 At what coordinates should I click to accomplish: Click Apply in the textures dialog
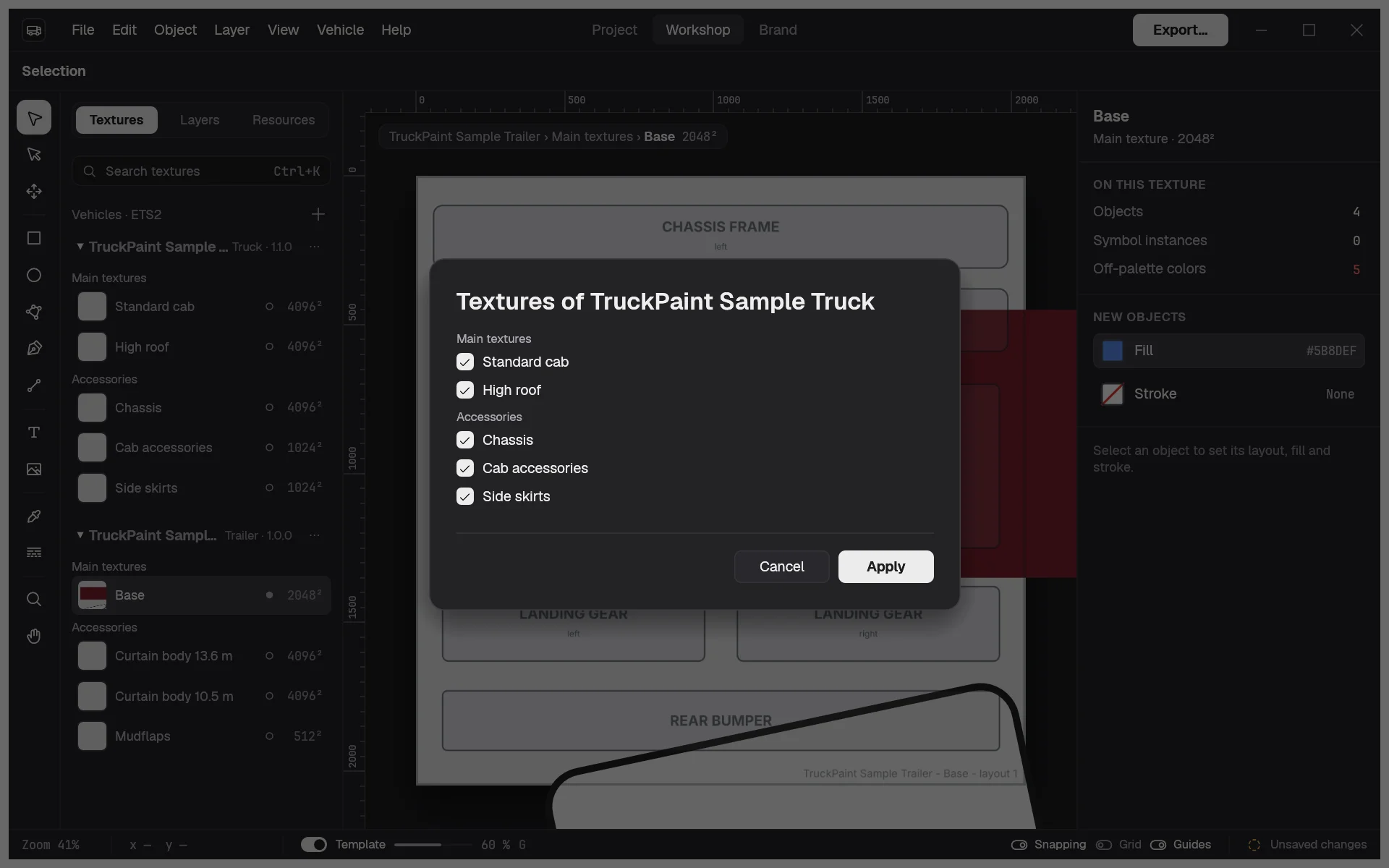(885, 566)
